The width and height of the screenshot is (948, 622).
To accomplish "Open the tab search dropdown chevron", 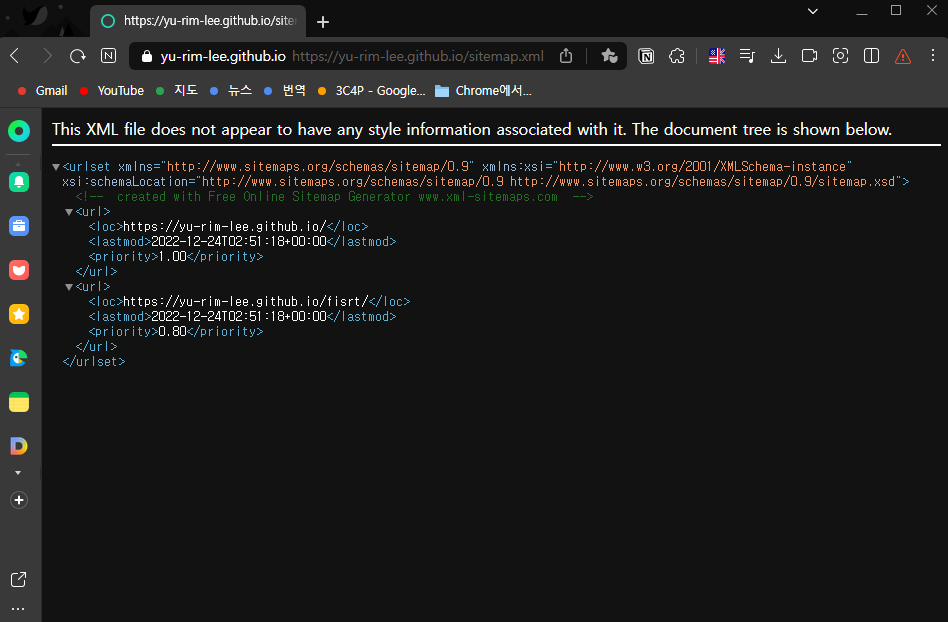I will tap(813, 11).
